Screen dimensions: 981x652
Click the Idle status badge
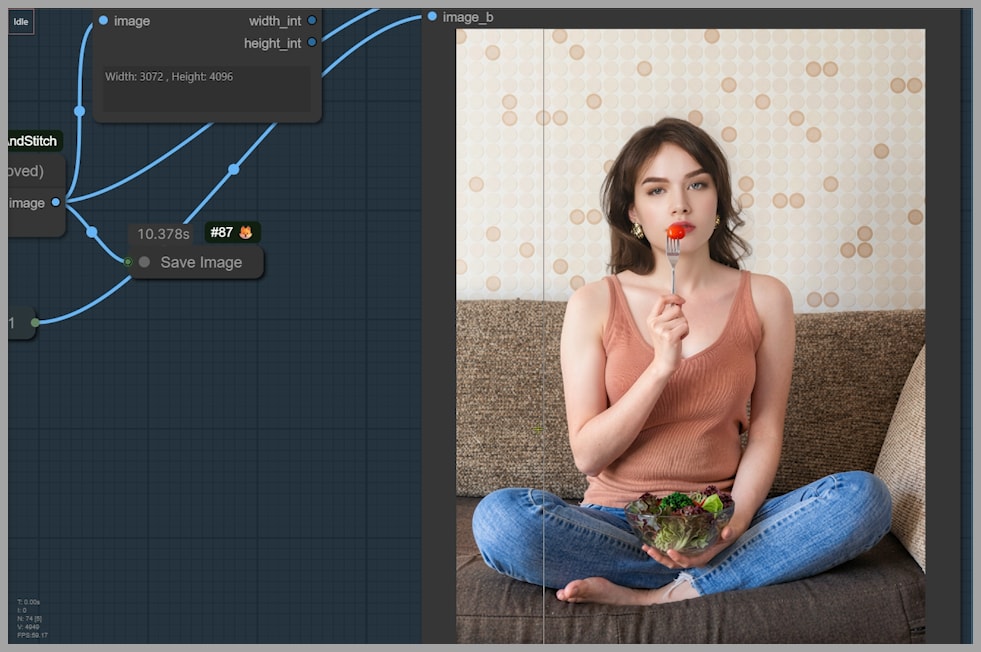(x=21, y=21)
